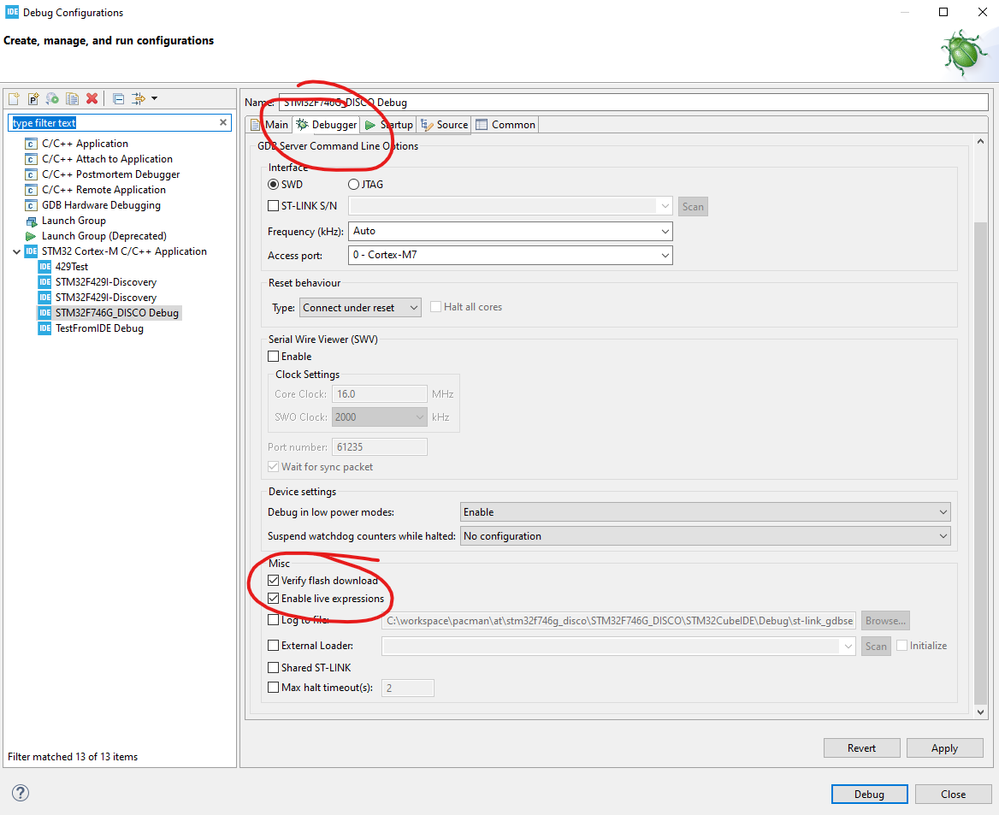This screenshot has height=815, width=999.
Task: Click the vertical scrollbar down arrow
Action: point(981,712)
